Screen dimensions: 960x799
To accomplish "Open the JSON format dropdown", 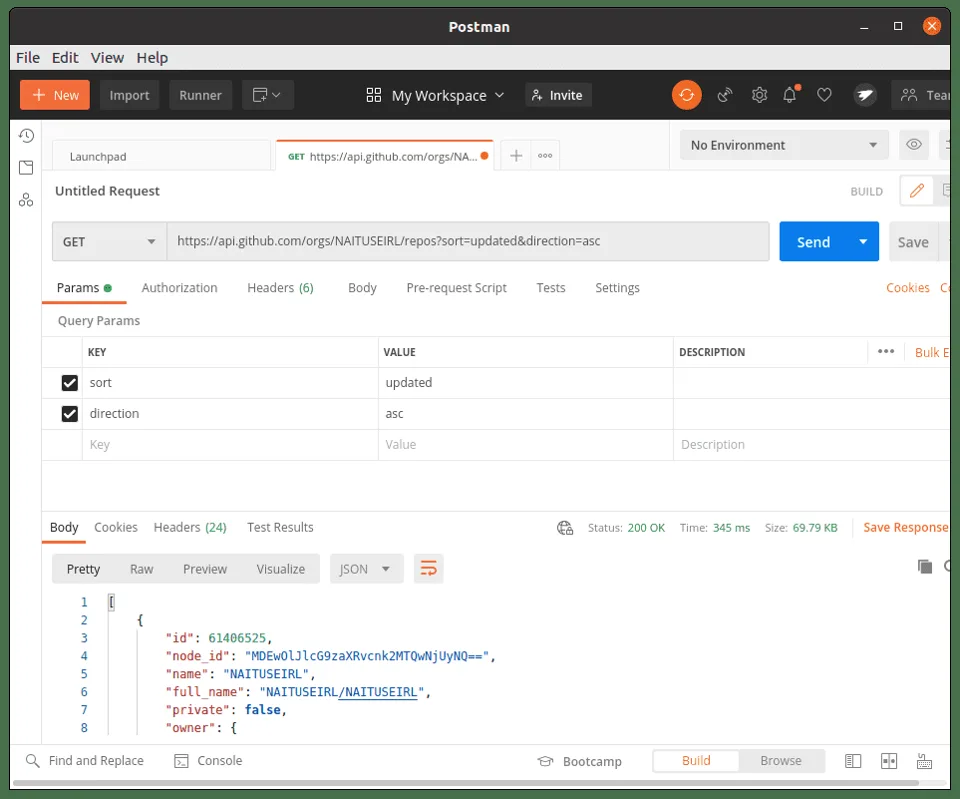I will [x=366, y=569].
